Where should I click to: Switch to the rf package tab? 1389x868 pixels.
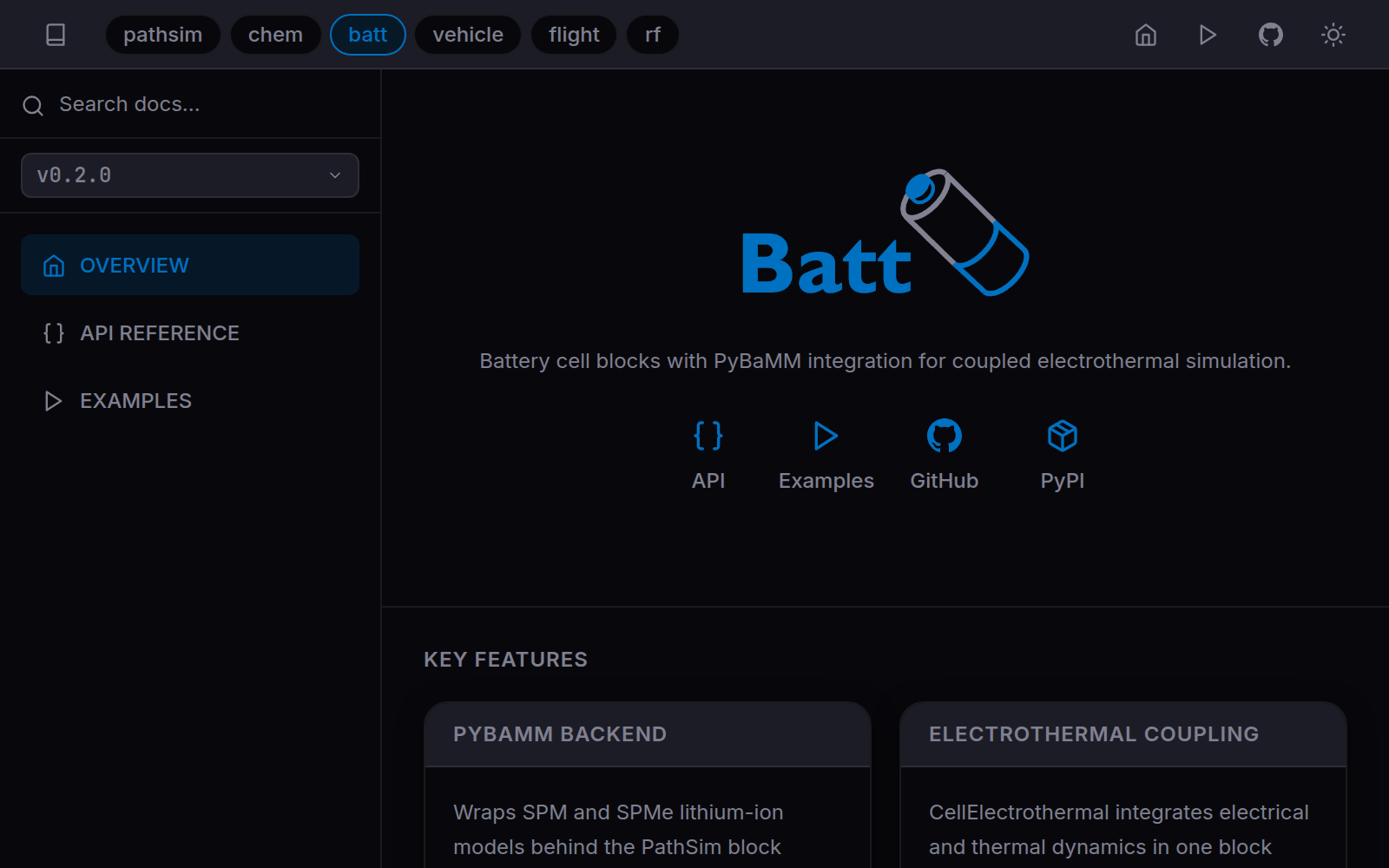[x=653, y=35]
